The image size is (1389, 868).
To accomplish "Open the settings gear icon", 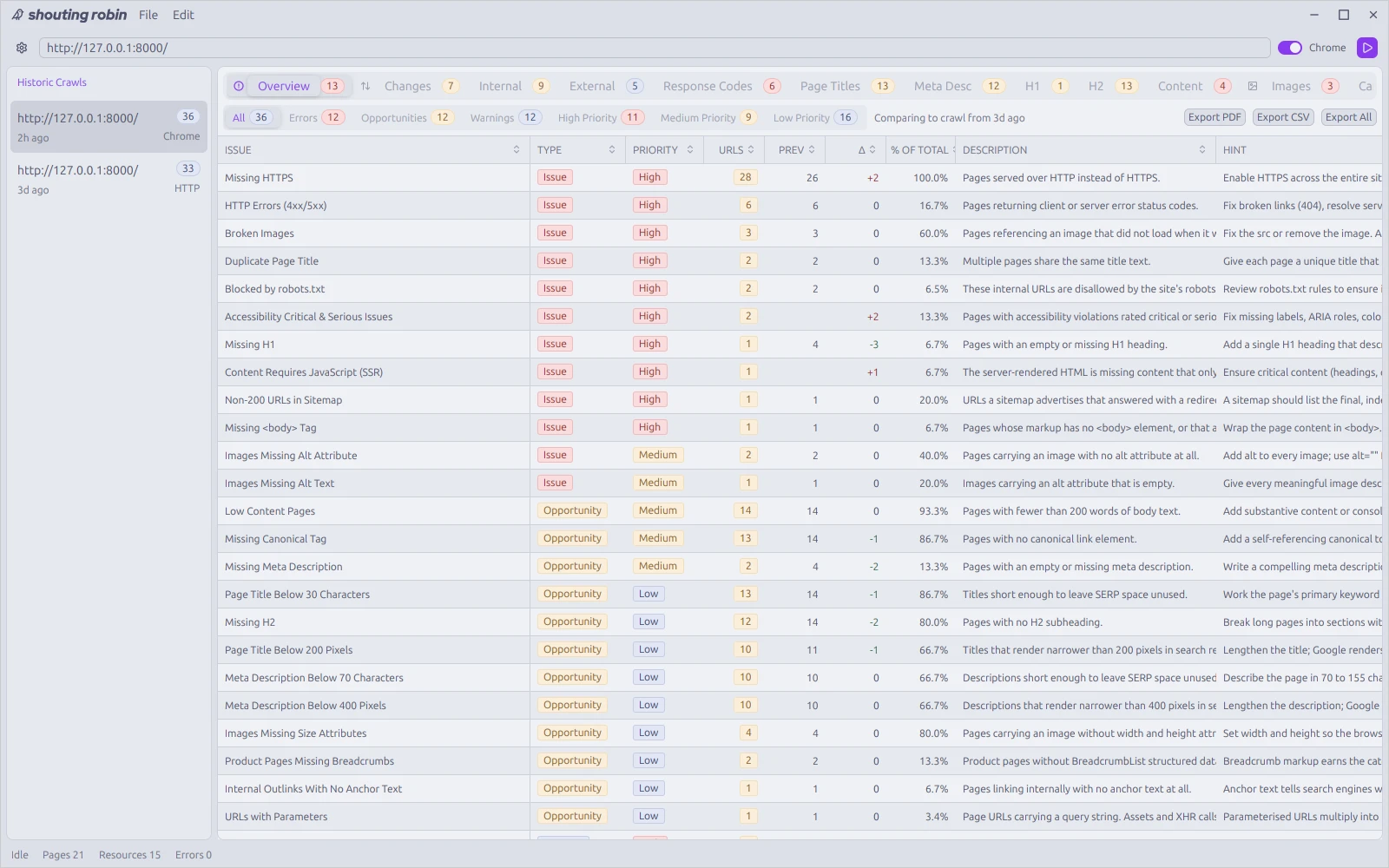I will click(x=22, y=48).
